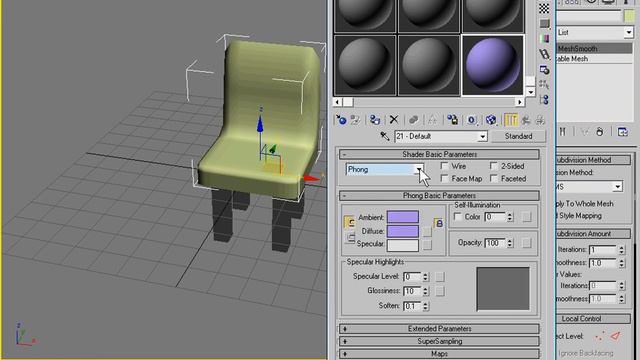Viewport: 640px width, 360px height.
Task: Enable the Wire checkbox
Action: 444,166
